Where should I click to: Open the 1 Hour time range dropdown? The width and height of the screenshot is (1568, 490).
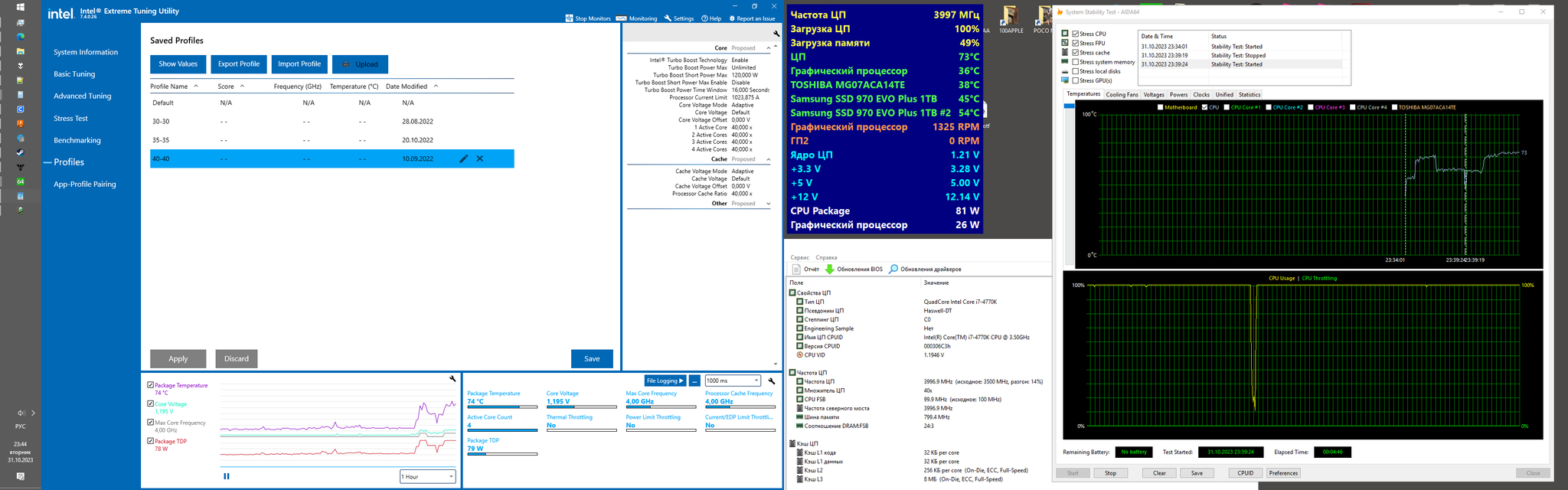tap(427, 477)
